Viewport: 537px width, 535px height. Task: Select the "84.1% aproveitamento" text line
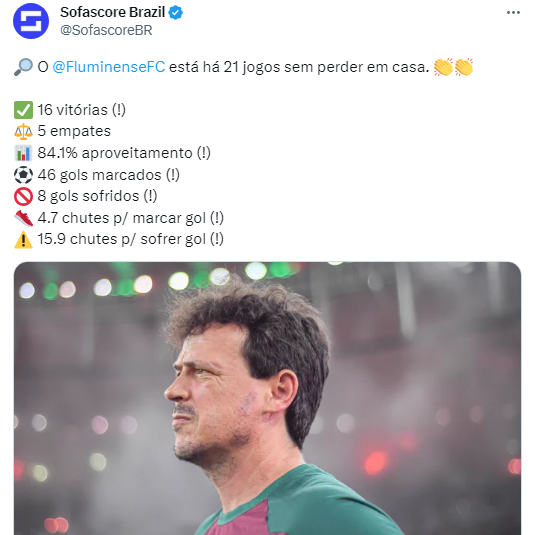click(x=124, y=153)
